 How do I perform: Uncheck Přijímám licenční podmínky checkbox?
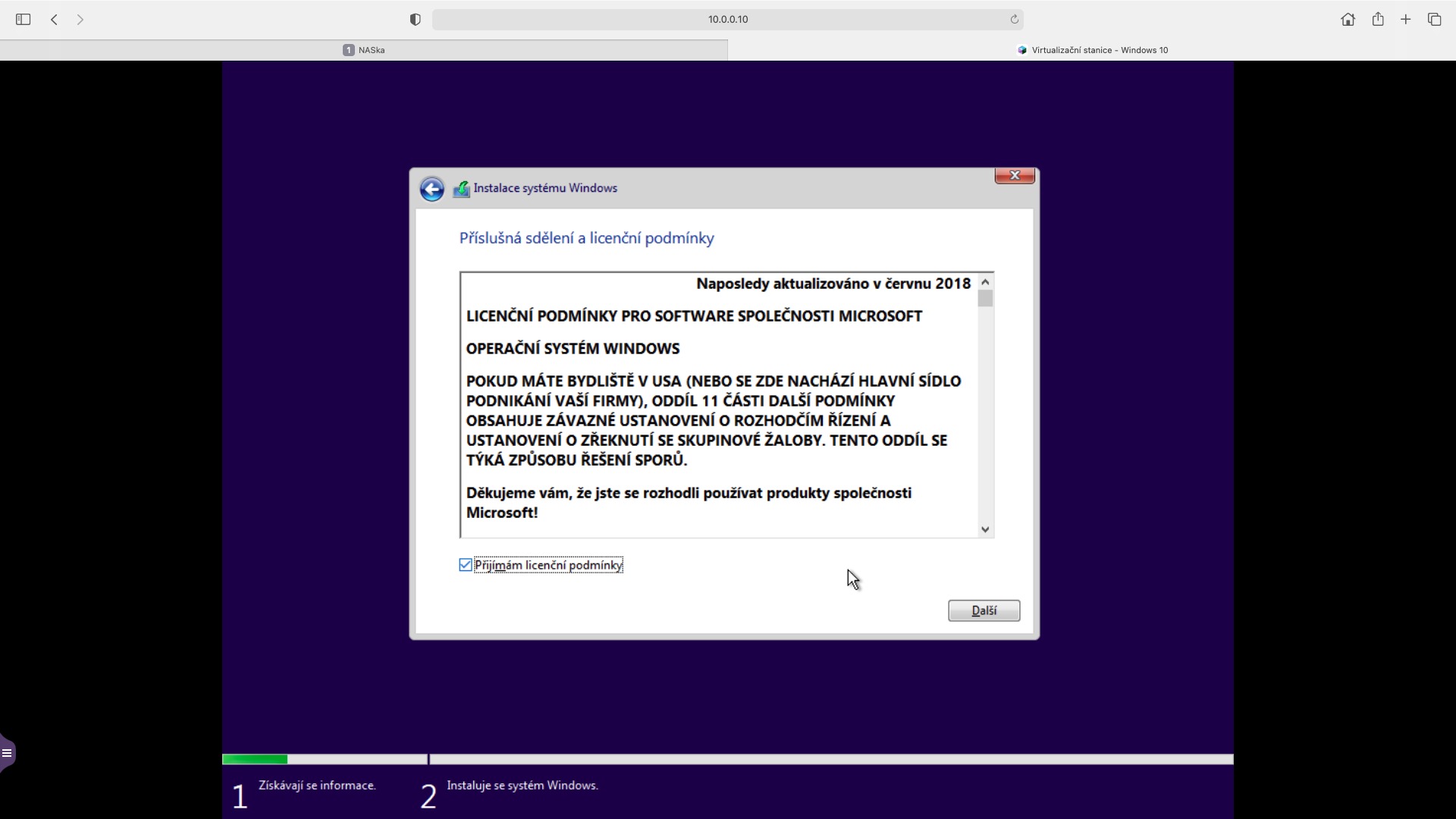coord(466,565)
